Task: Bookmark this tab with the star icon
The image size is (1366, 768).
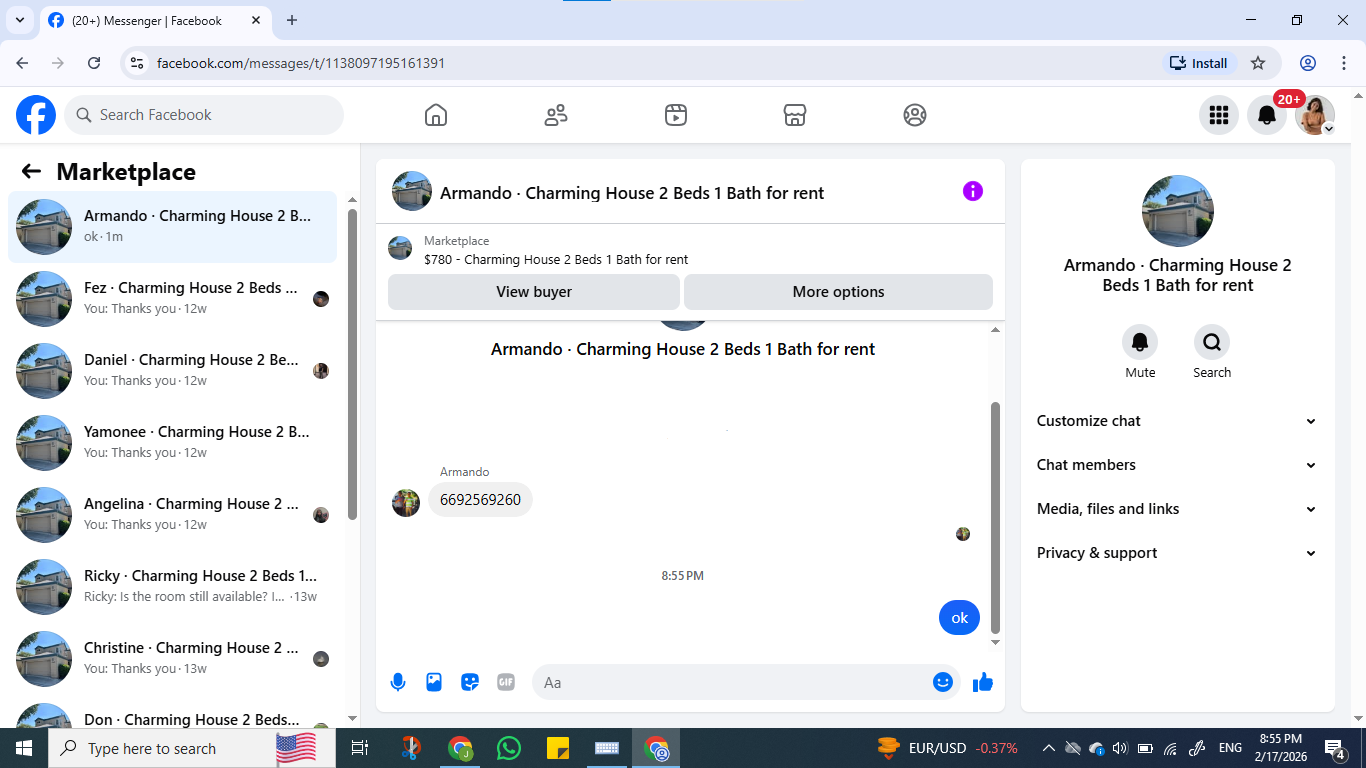Action: click(1258, 63)
